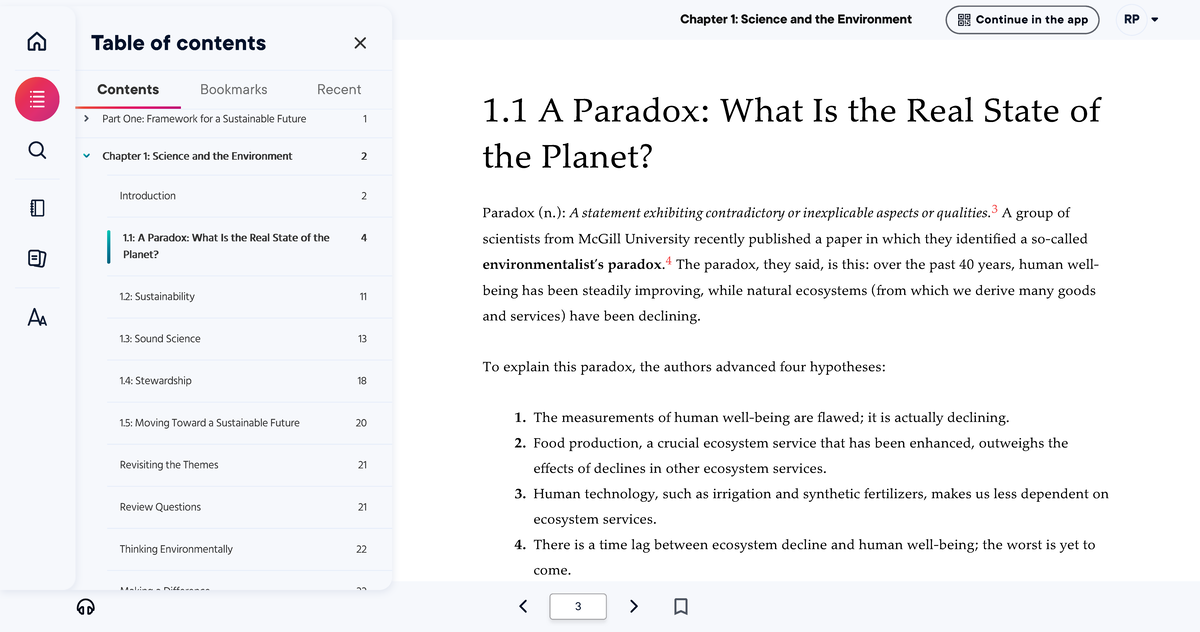Open the account dropdown arrow beside RP
The image size is (1200, 632).
coord(1157,19)
